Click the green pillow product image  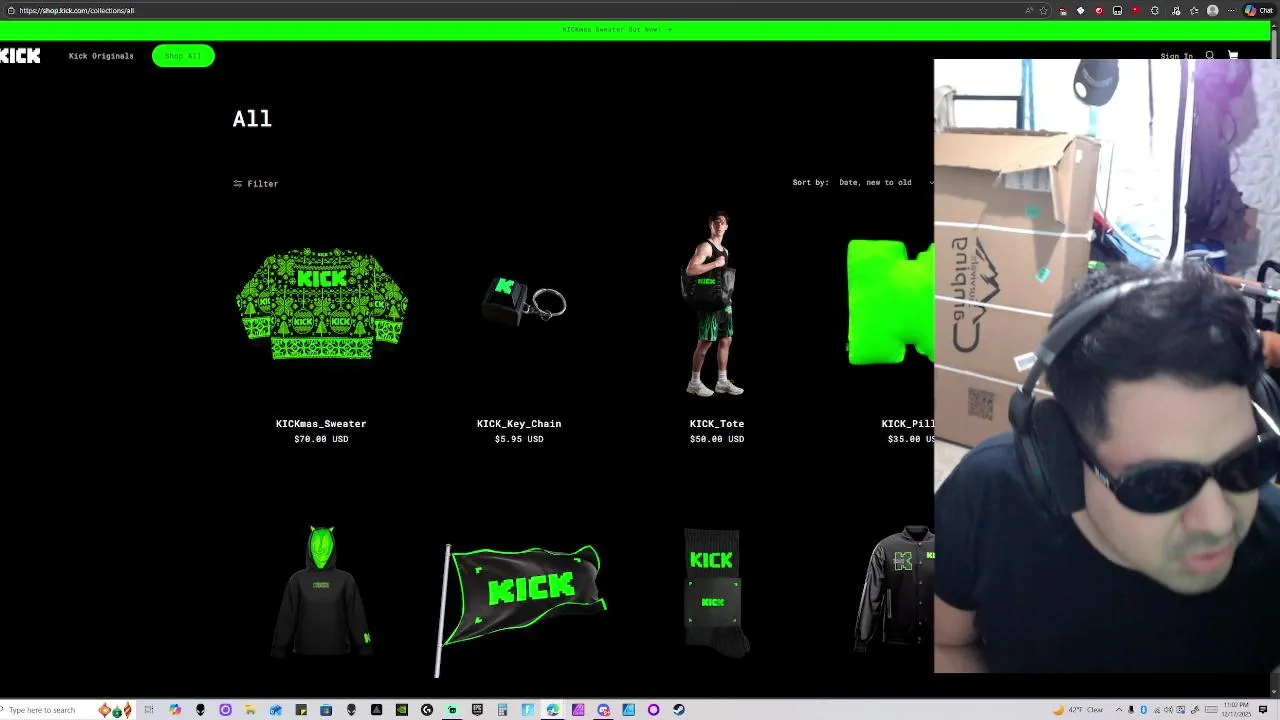(890, 302)
